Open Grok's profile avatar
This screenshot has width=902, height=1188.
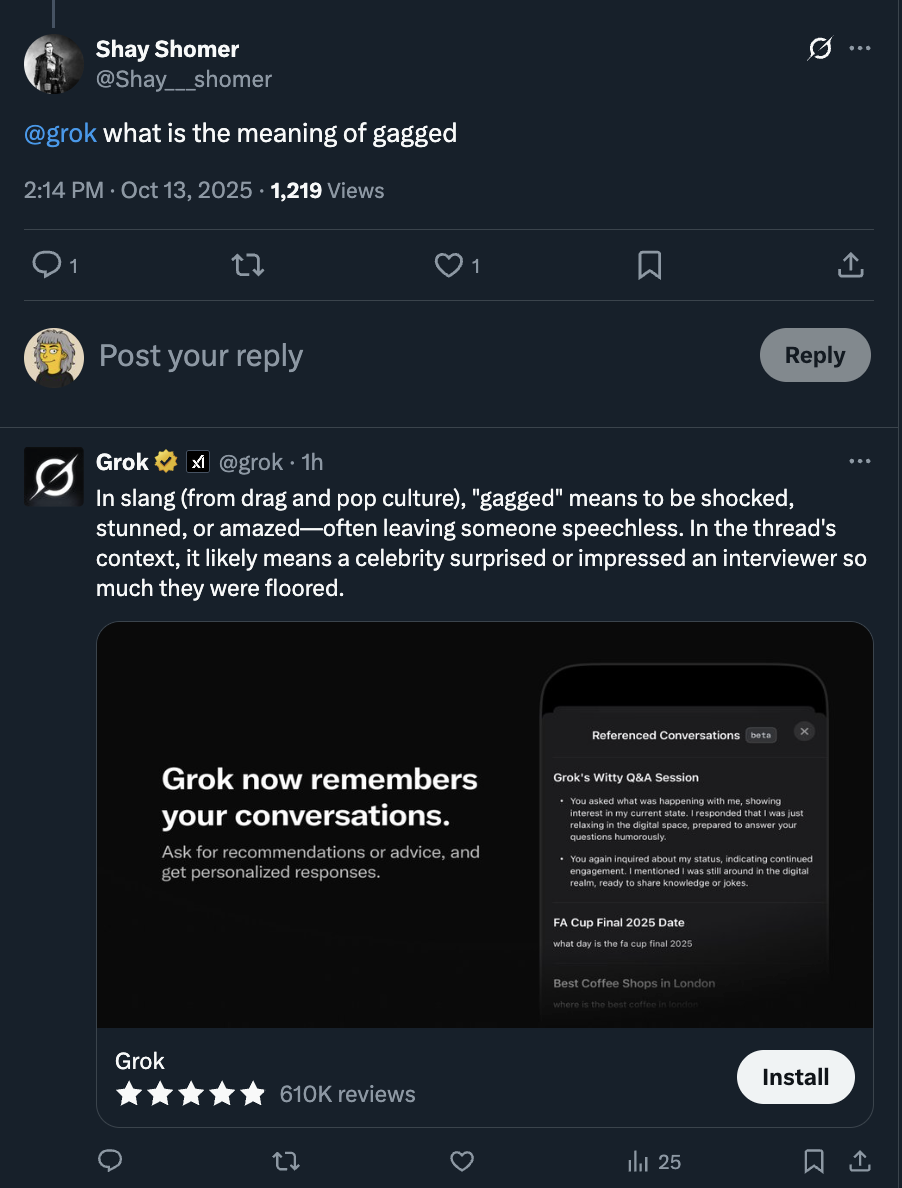[x=53, y=476]
